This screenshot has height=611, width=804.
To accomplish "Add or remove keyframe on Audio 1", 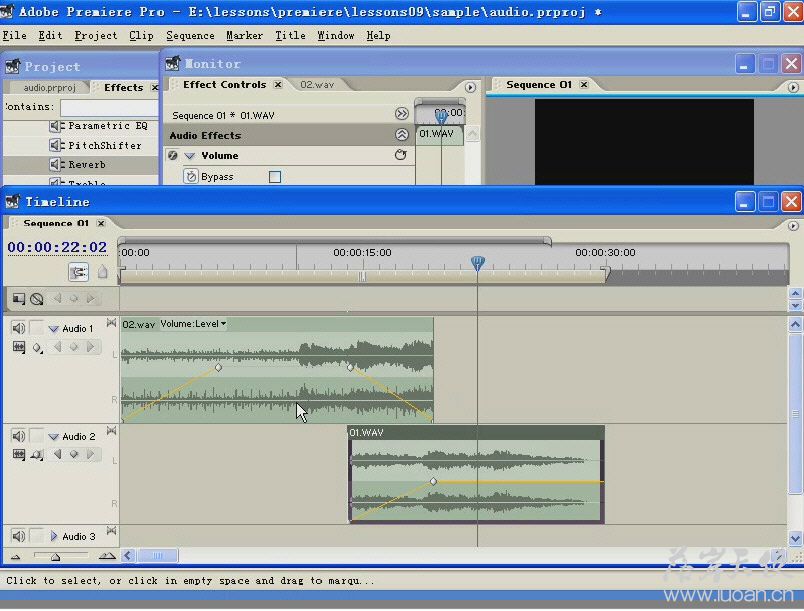I will click(74, 347).
